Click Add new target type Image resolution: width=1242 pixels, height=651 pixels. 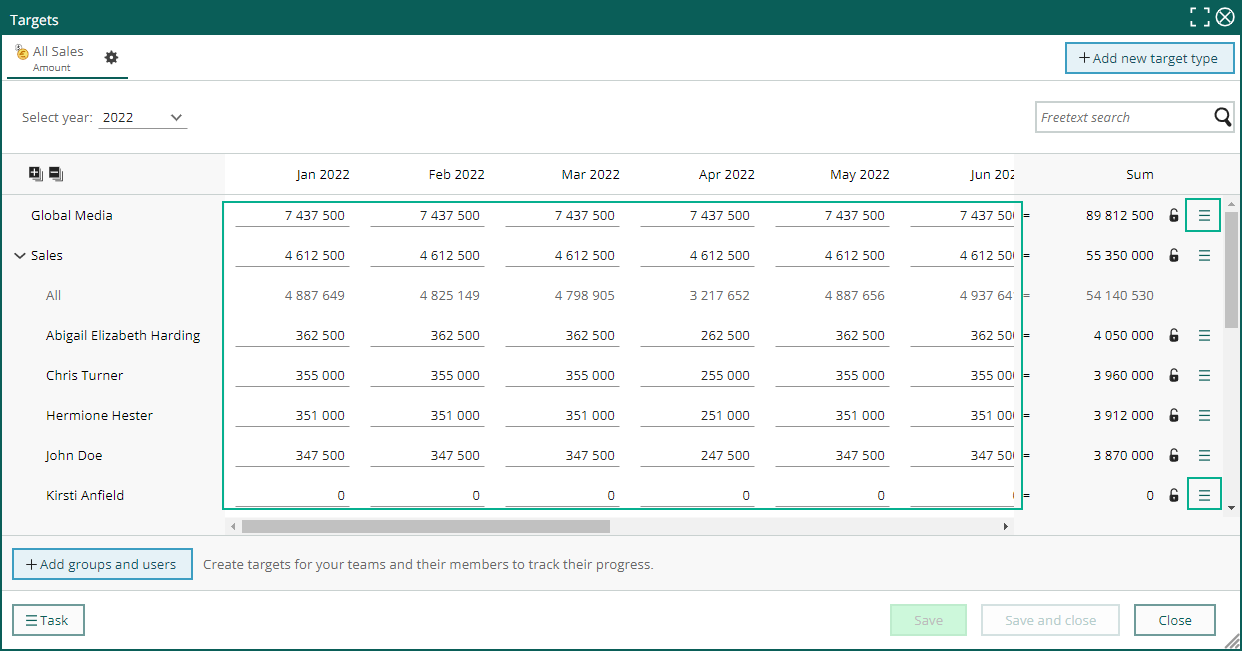pos(1150,58)
